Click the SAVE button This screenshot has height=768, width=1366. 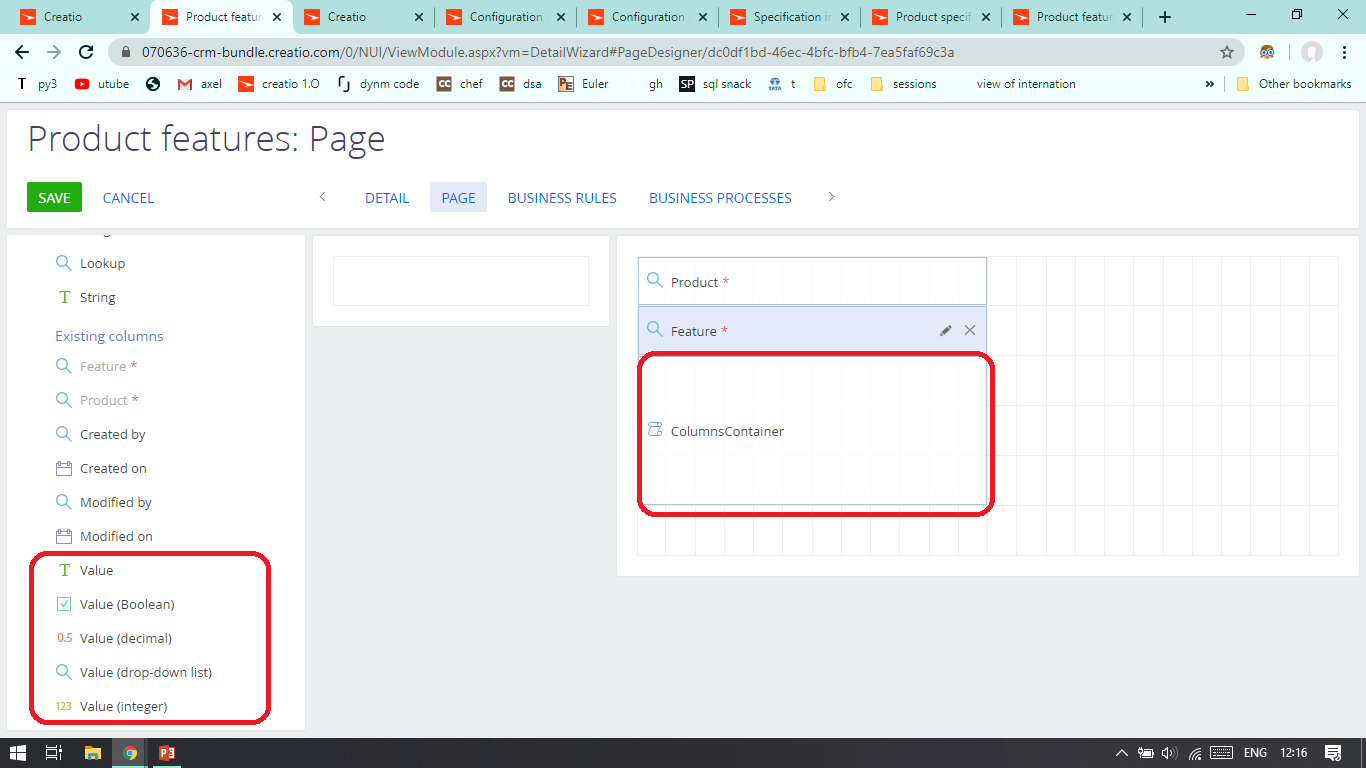(x=54, y=197)
